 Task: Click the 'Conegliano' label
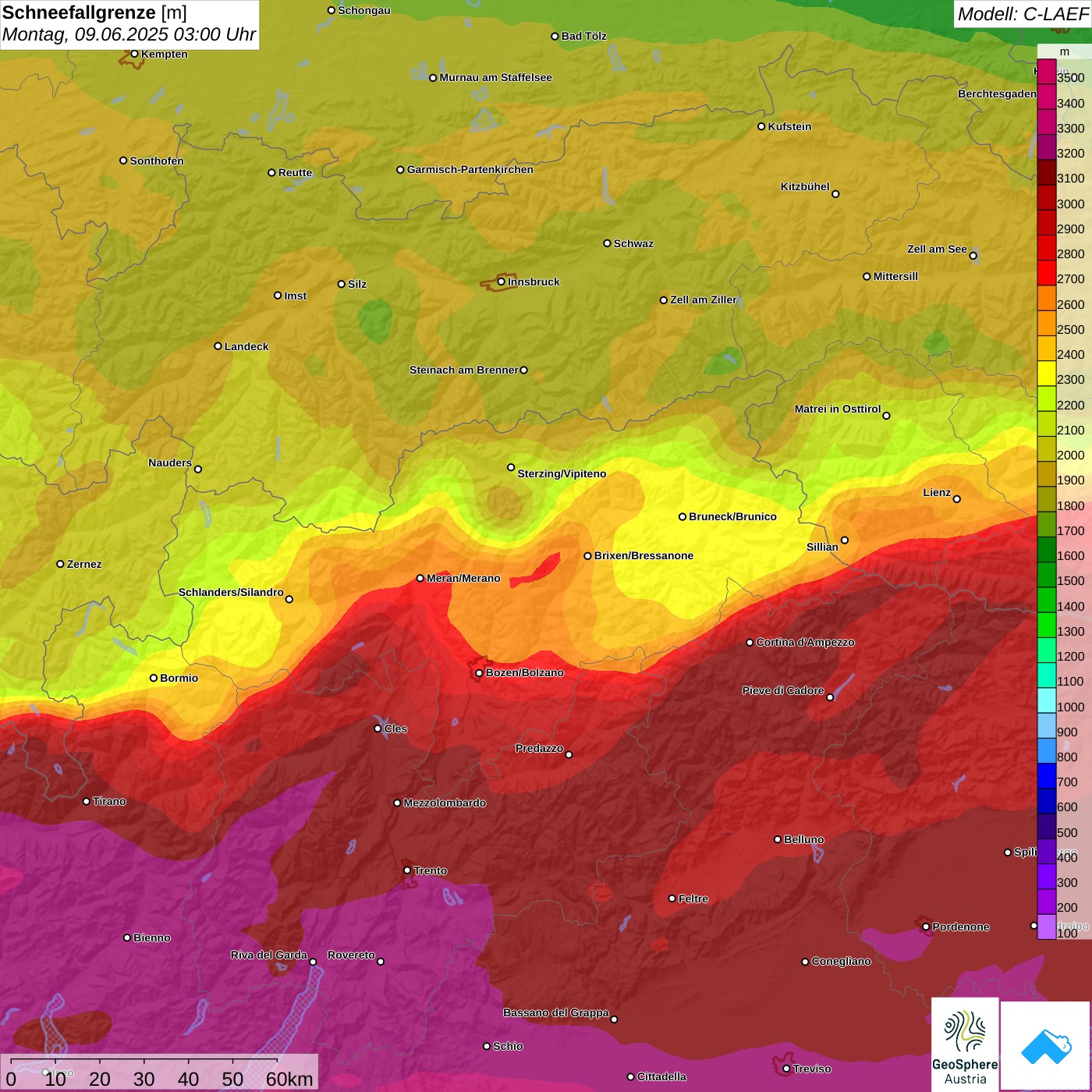click(841, 961)
